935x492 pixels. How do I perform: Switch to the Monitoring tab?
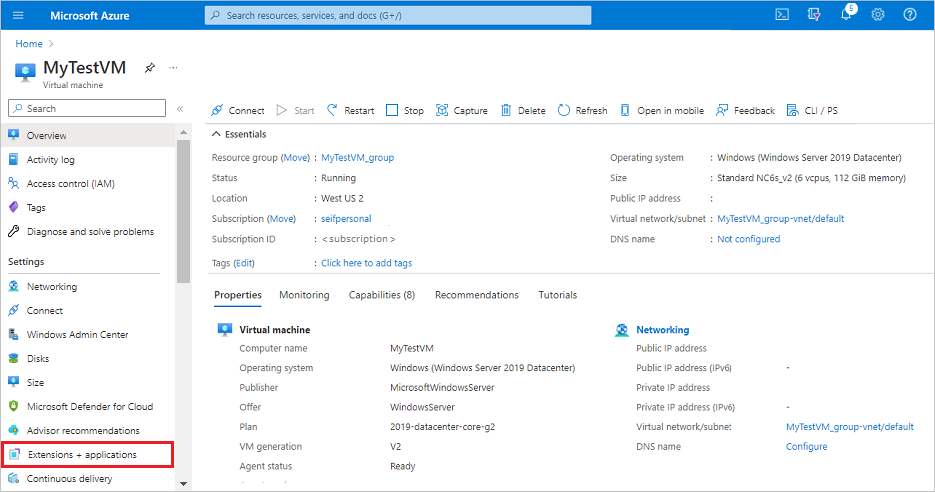(304, 295)
